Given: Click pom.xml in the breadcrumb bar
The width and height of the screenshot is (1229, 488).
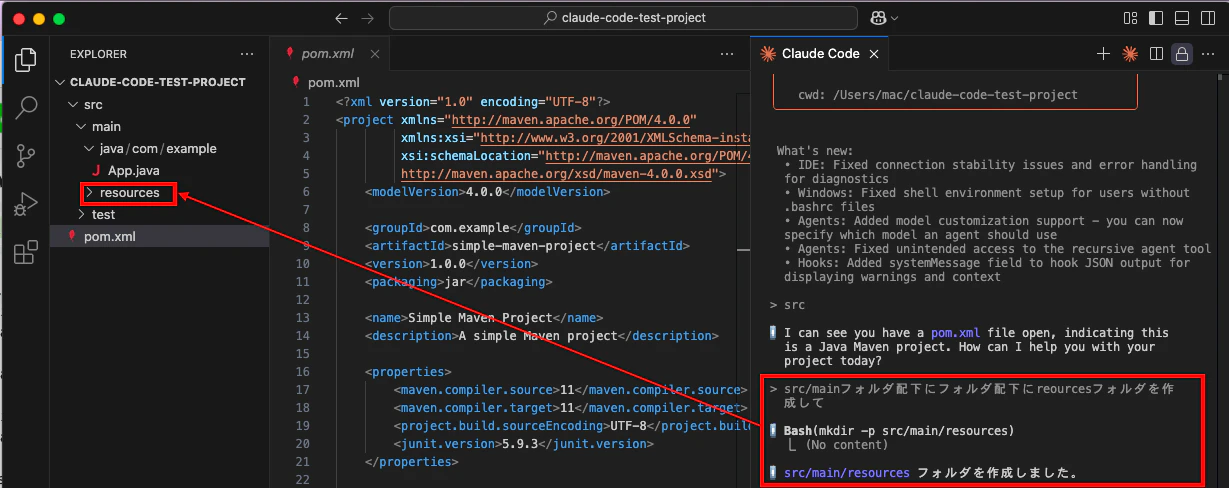Looking at the screenshot, I should pos(333,83).
